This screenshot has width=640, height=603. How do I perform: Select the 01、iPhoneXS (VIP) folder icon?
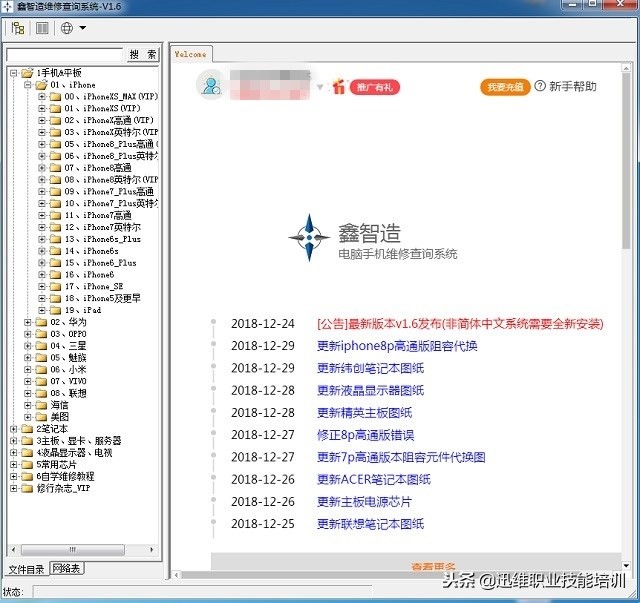tap(55, 109)
